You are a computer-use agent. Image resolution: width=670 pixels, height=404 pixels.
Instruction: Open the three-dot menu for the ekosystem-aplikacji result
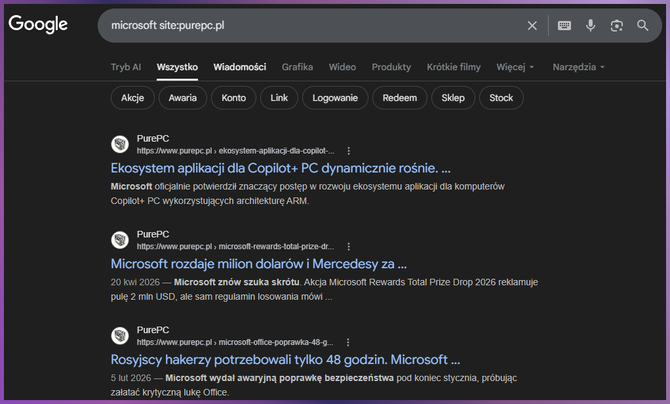tap(349, 151)
